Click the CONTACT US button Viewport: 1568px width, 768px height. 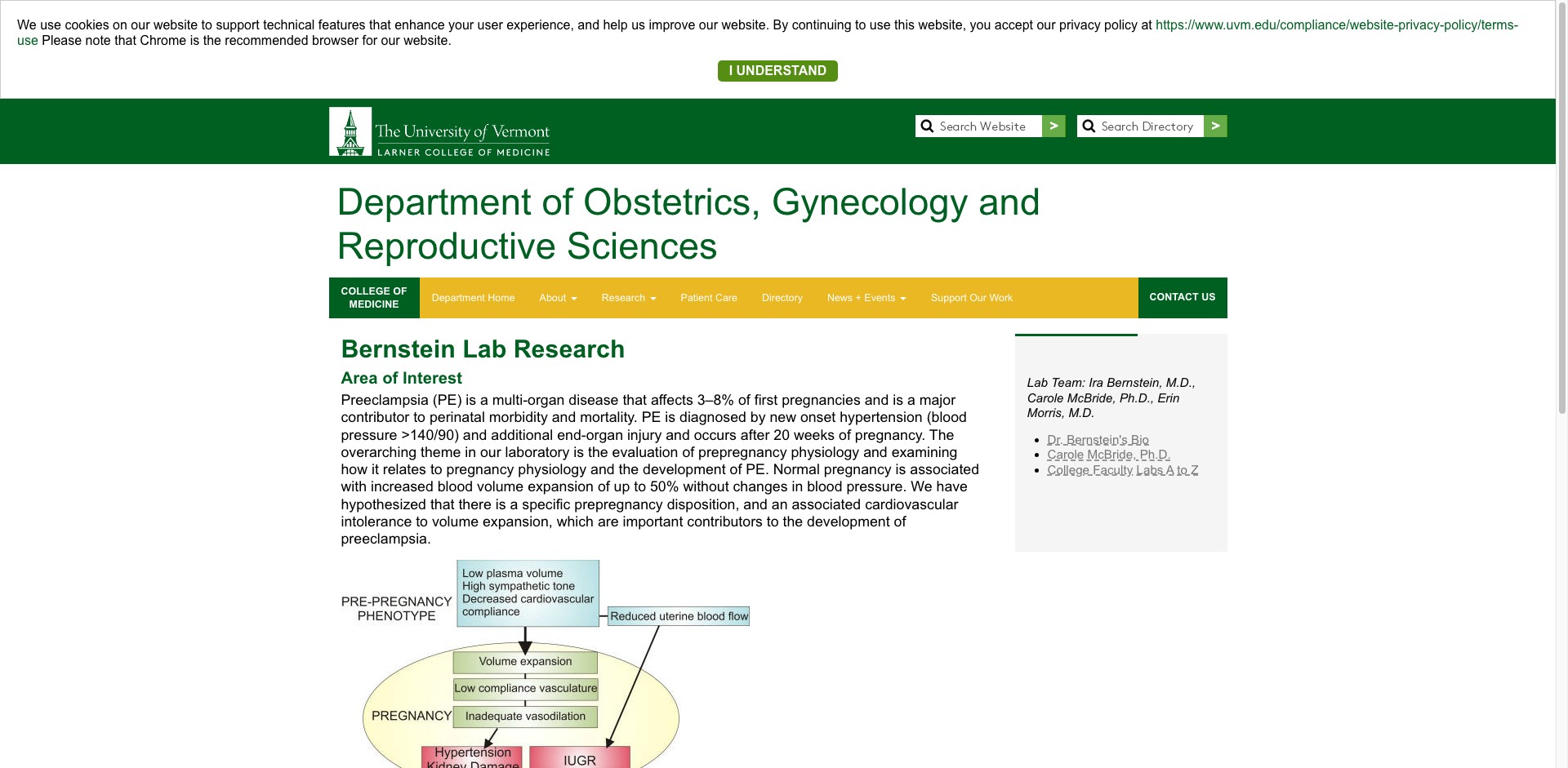tap(1183, 298)
